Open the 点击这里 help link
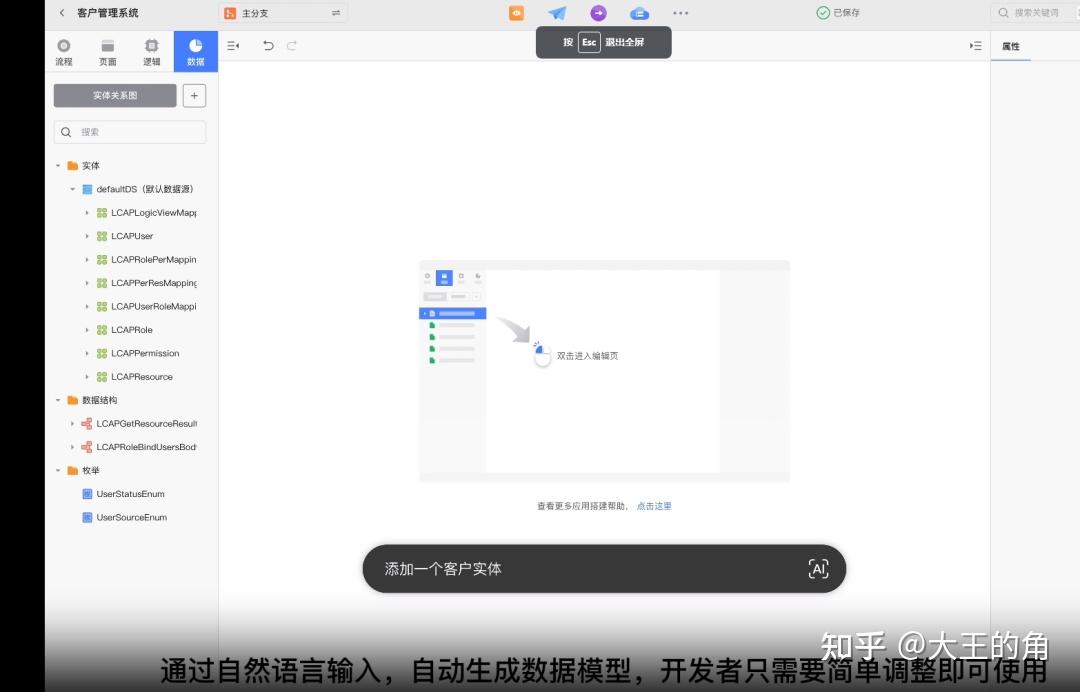The image size is (1080, 692). coord(654,506)
